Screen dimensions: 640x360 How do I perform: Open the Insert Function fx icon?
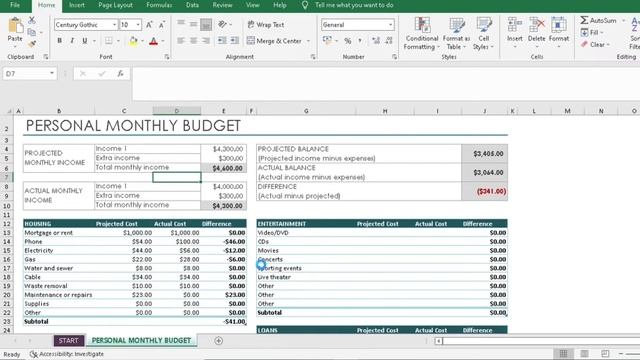pyautogui.click(x=120, y=73)
